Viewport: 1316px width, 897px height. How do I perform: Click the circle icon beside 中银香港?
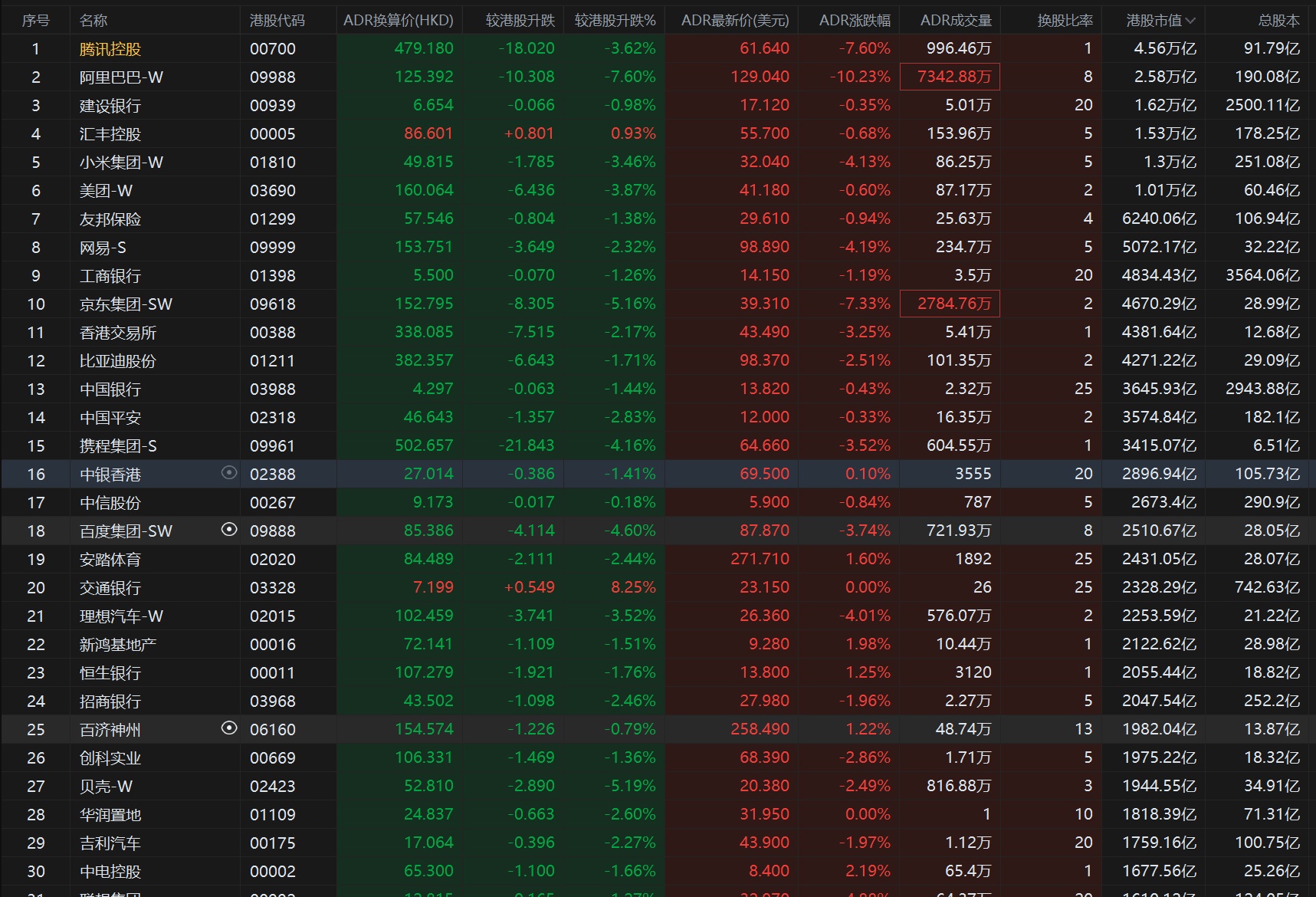[x=228, y=473]
